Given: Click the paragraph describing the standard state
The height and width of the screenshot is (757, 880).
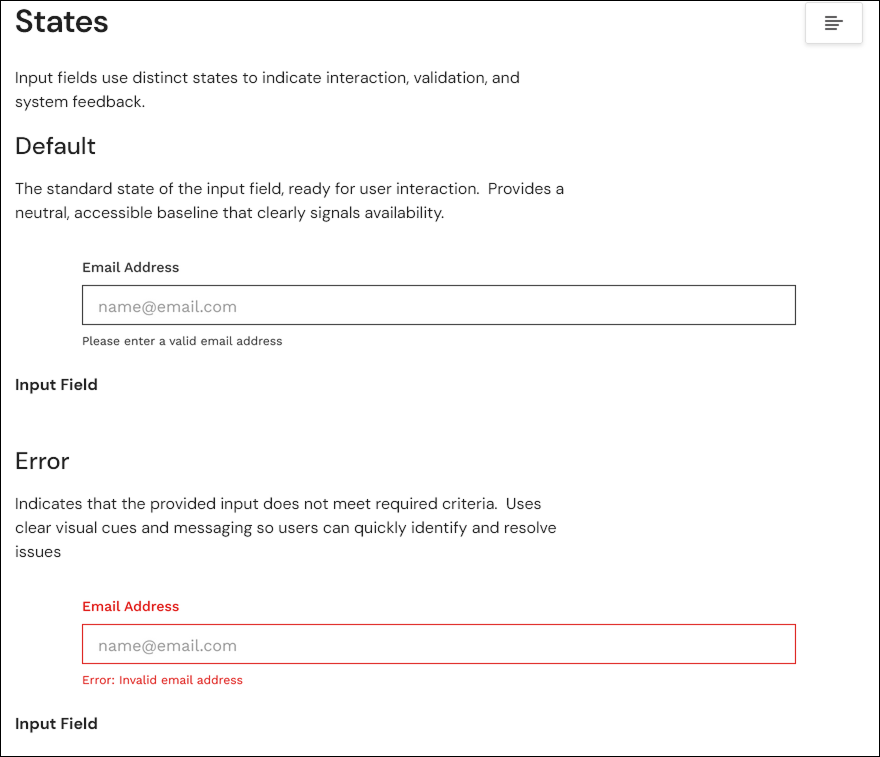Looking at the screenshot, I should pyautogui.click(x=289, y=200).
